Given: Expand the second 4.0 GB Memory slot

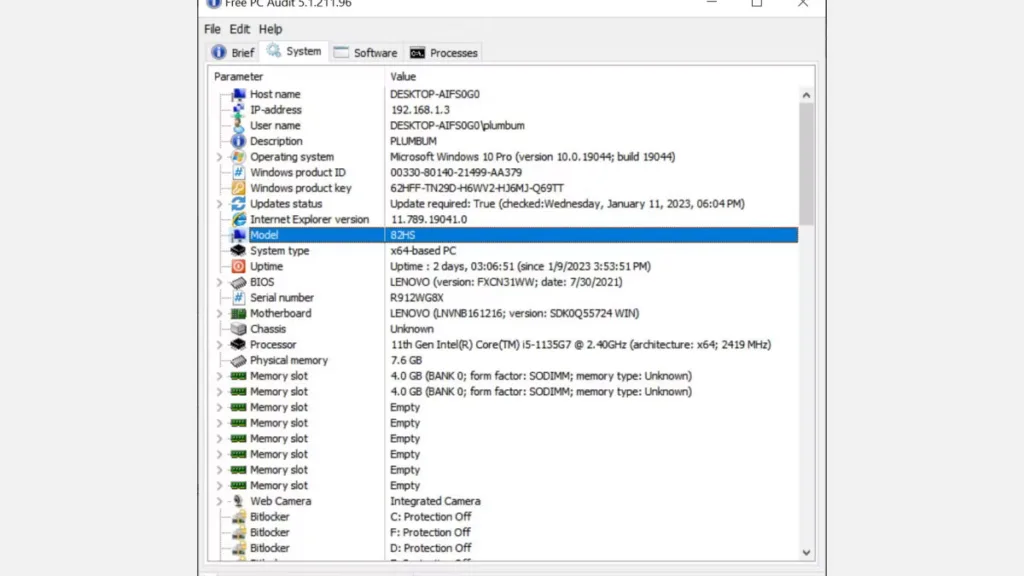Looking at the screenshot, I should (x=219, y=392).
